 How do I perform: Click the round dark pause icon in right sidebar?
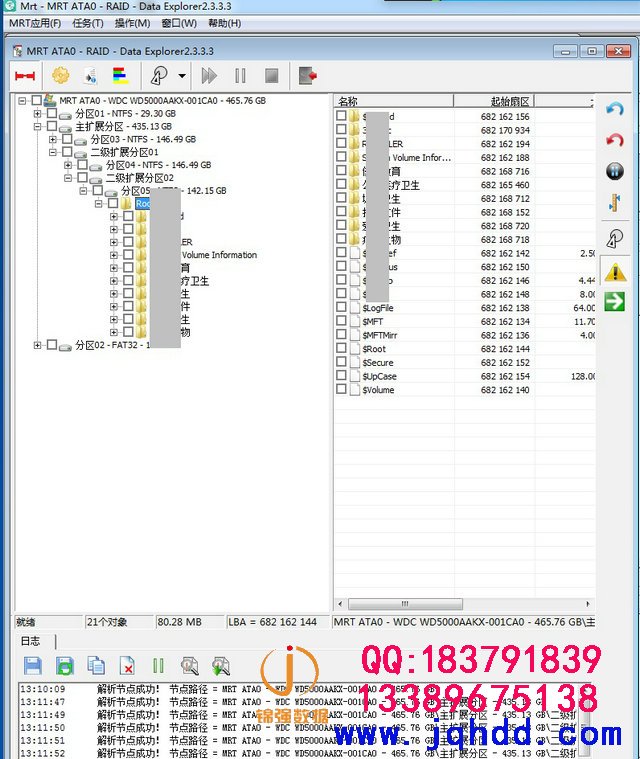tap(614, 171)
